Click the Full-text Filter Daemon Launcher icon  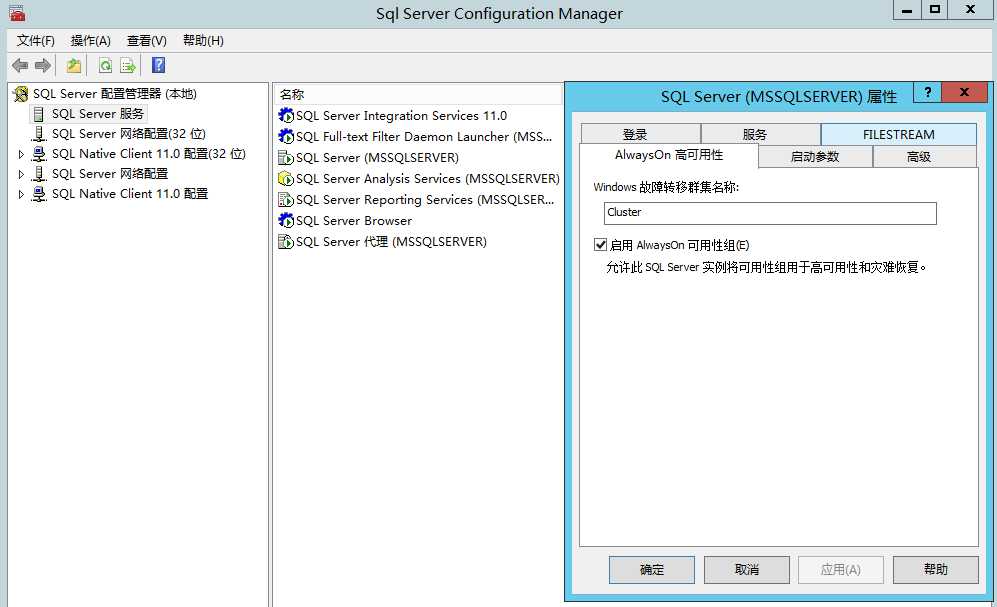[x=286, y=137]
